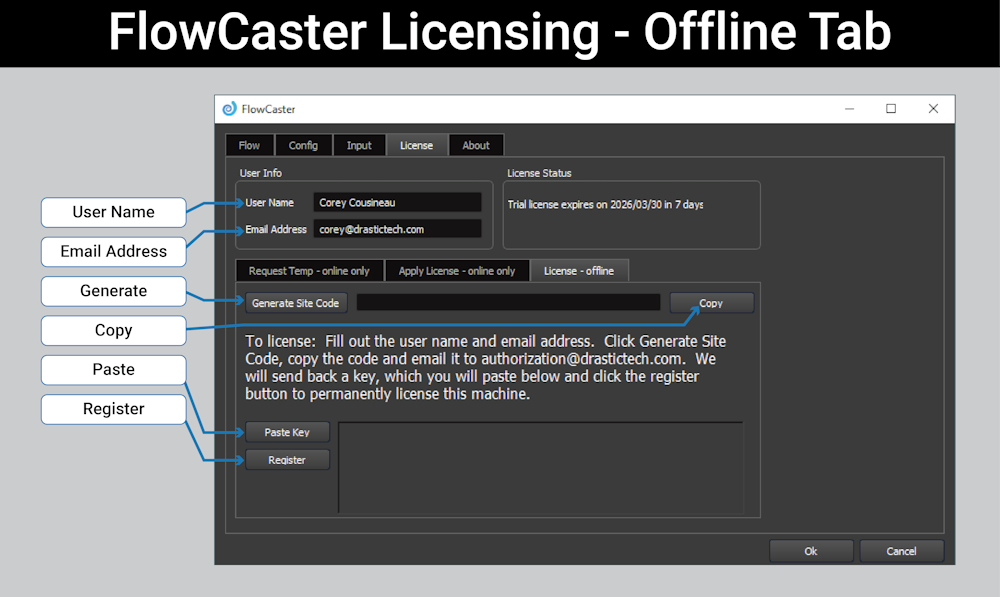Maximize the FlowCaster window

(891, 109)
